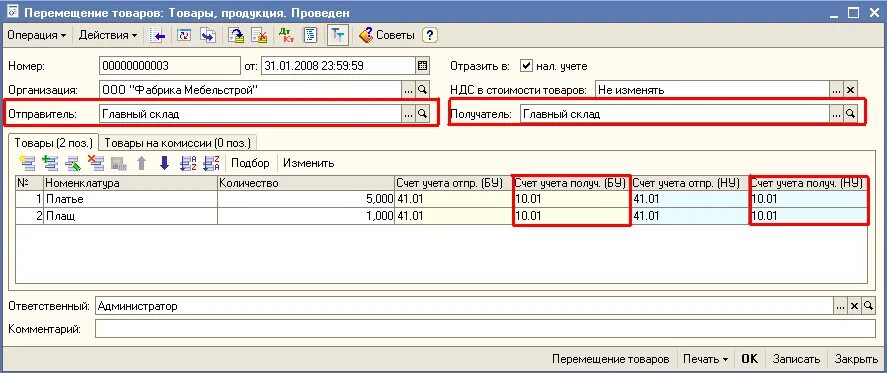Toggle the нал. учете checkbox
The image size is (887, 373).
click(x=526, y=66)
